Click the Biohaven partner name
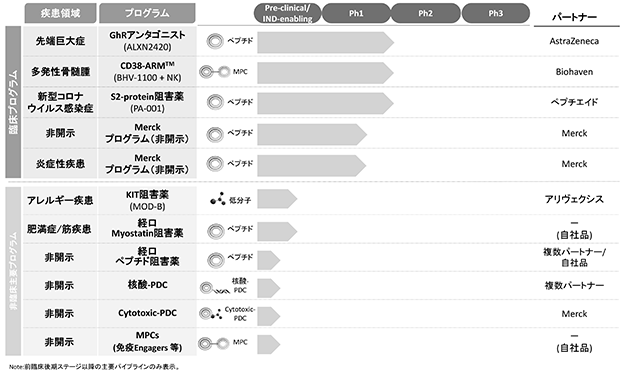This screenshot has height=374, width=624. [574, 72]
